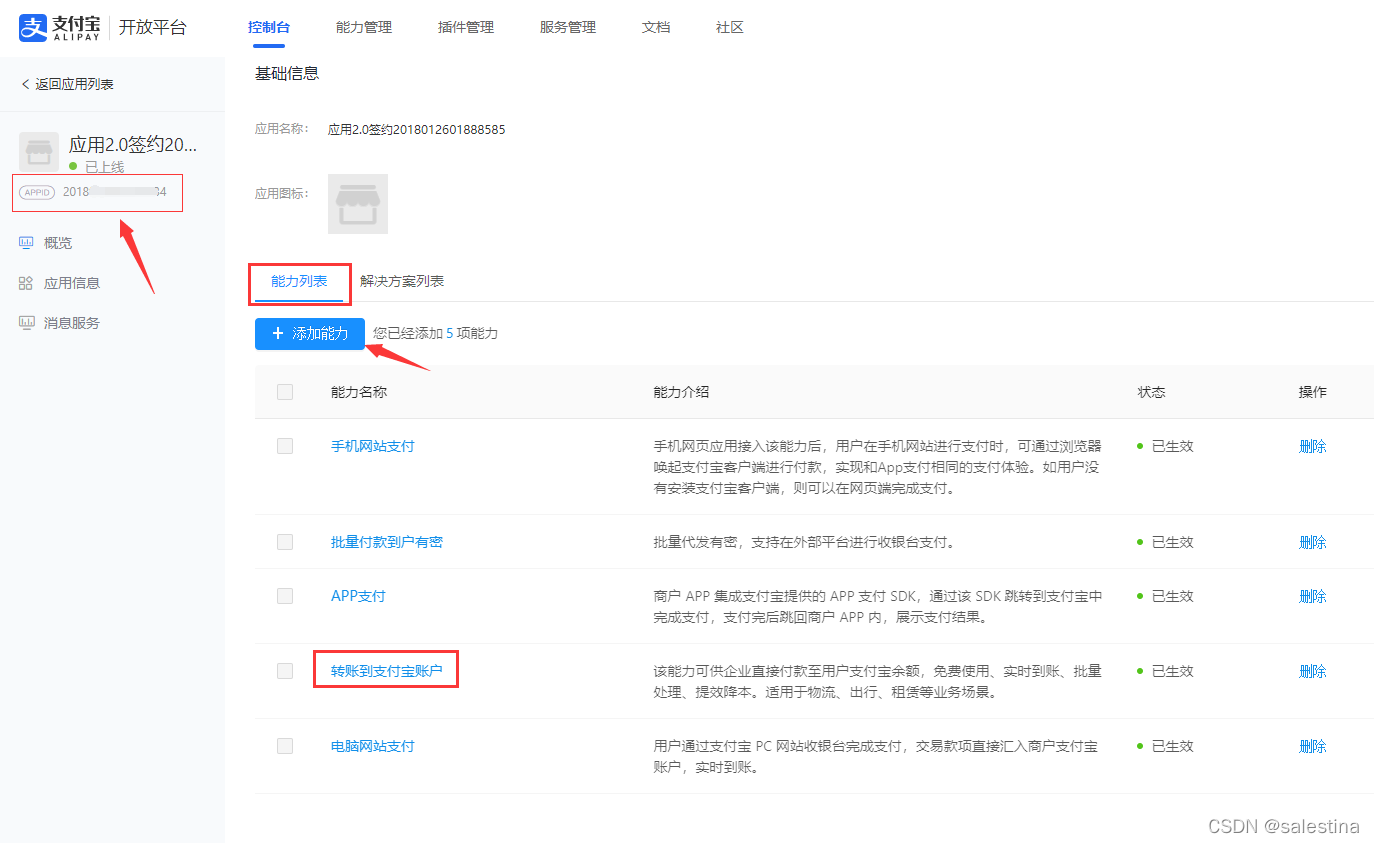Open the 电脑网站支付 capability link
Viewport: 1374px width, 843px height.
click(372, 746)
